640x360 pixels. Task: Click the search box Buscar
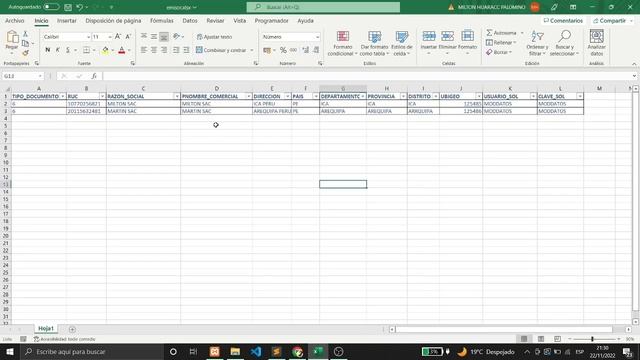point(323,7)
